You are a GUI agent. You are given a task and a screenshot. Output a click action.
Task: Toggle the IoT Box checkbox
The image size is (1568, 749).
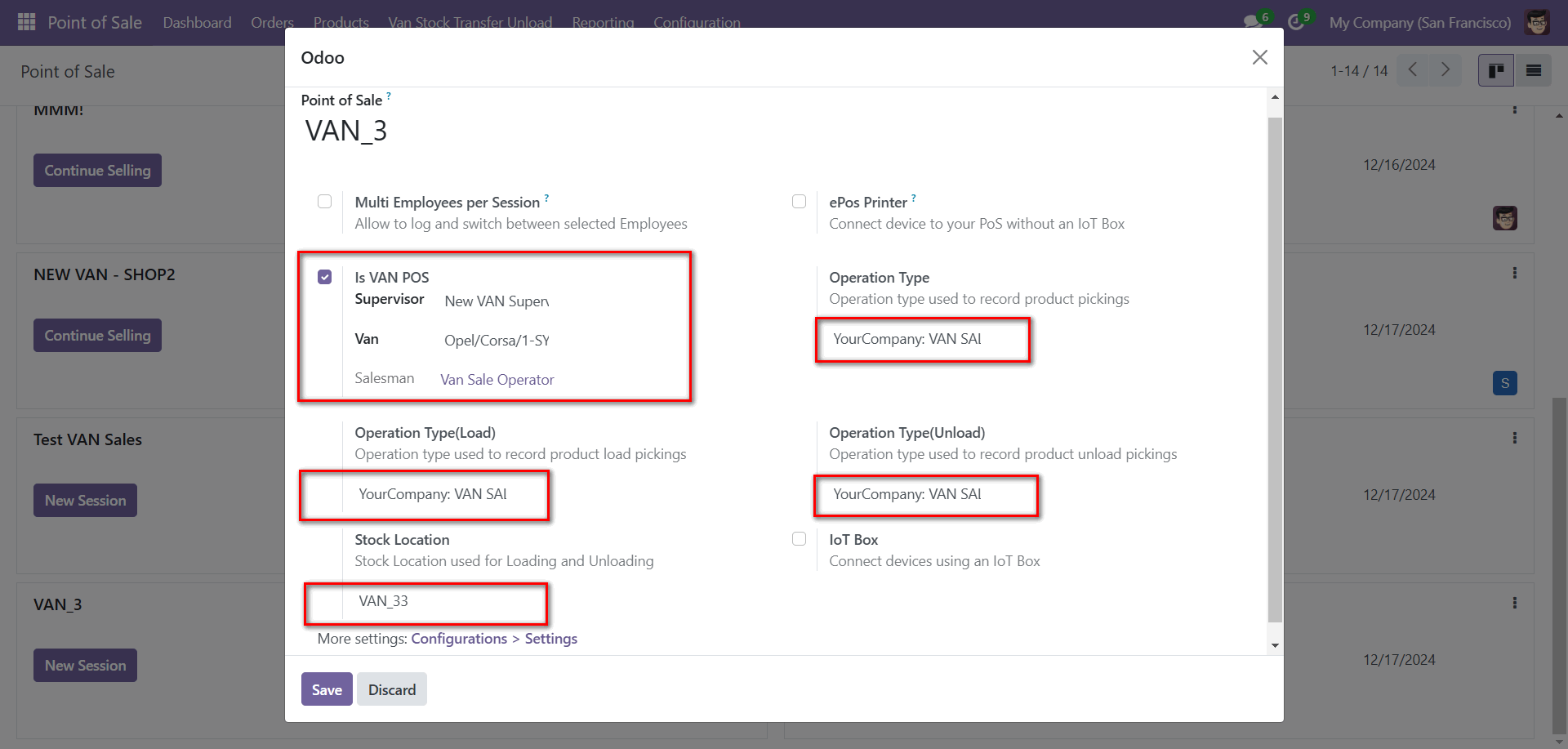[799, 539]
